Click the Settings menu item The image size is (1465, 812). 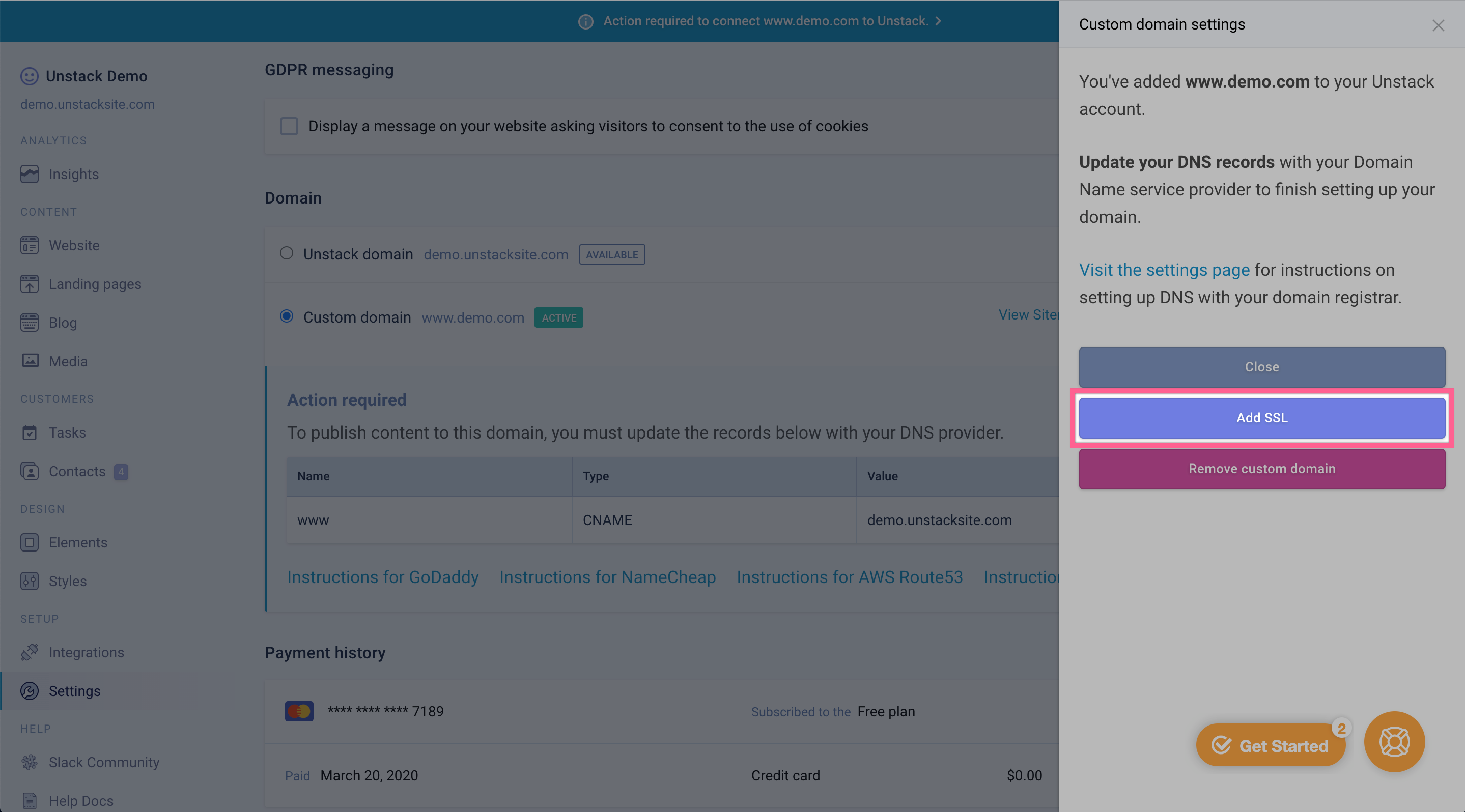point(74,690)
